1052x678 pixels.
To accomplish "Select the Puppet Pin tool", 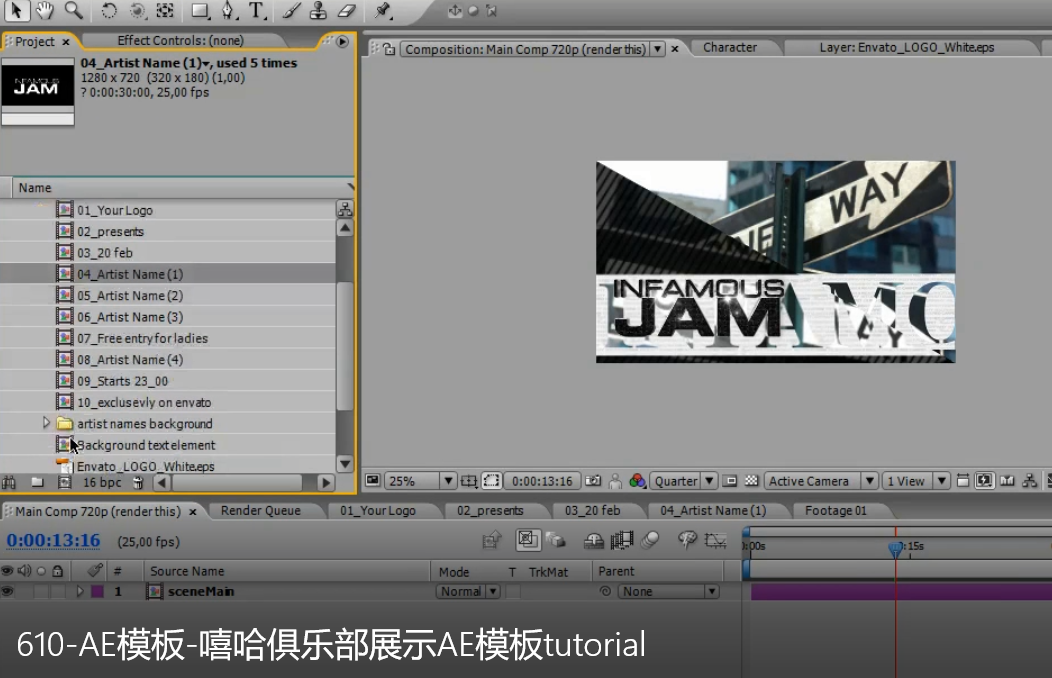I will point(382,11).
